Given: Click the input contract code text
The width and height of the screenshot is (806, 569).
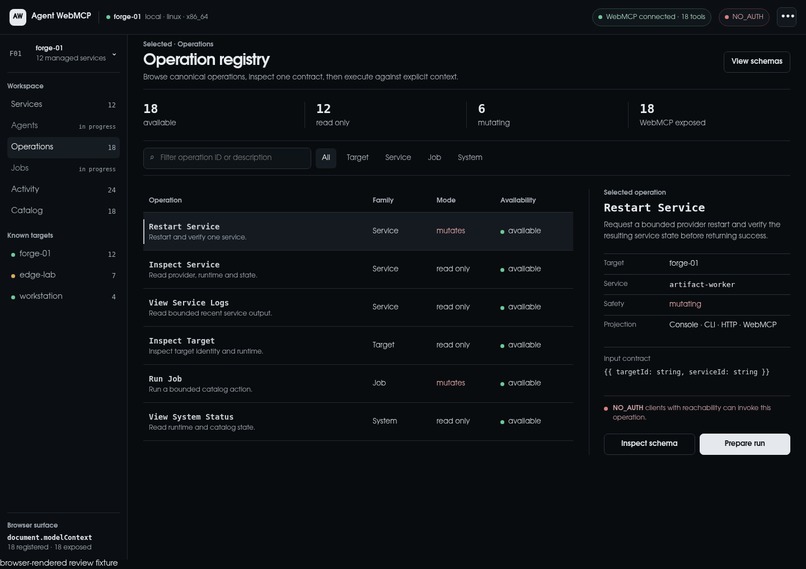Looking at the screenshot, I should (x=686, y=372).
